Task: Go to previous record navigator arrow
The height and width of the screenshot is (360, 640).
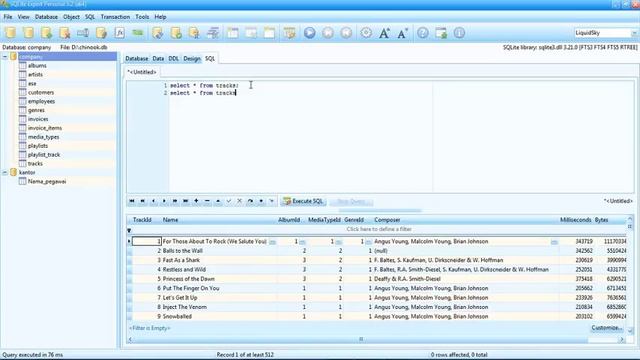Action: pos(153,201)
